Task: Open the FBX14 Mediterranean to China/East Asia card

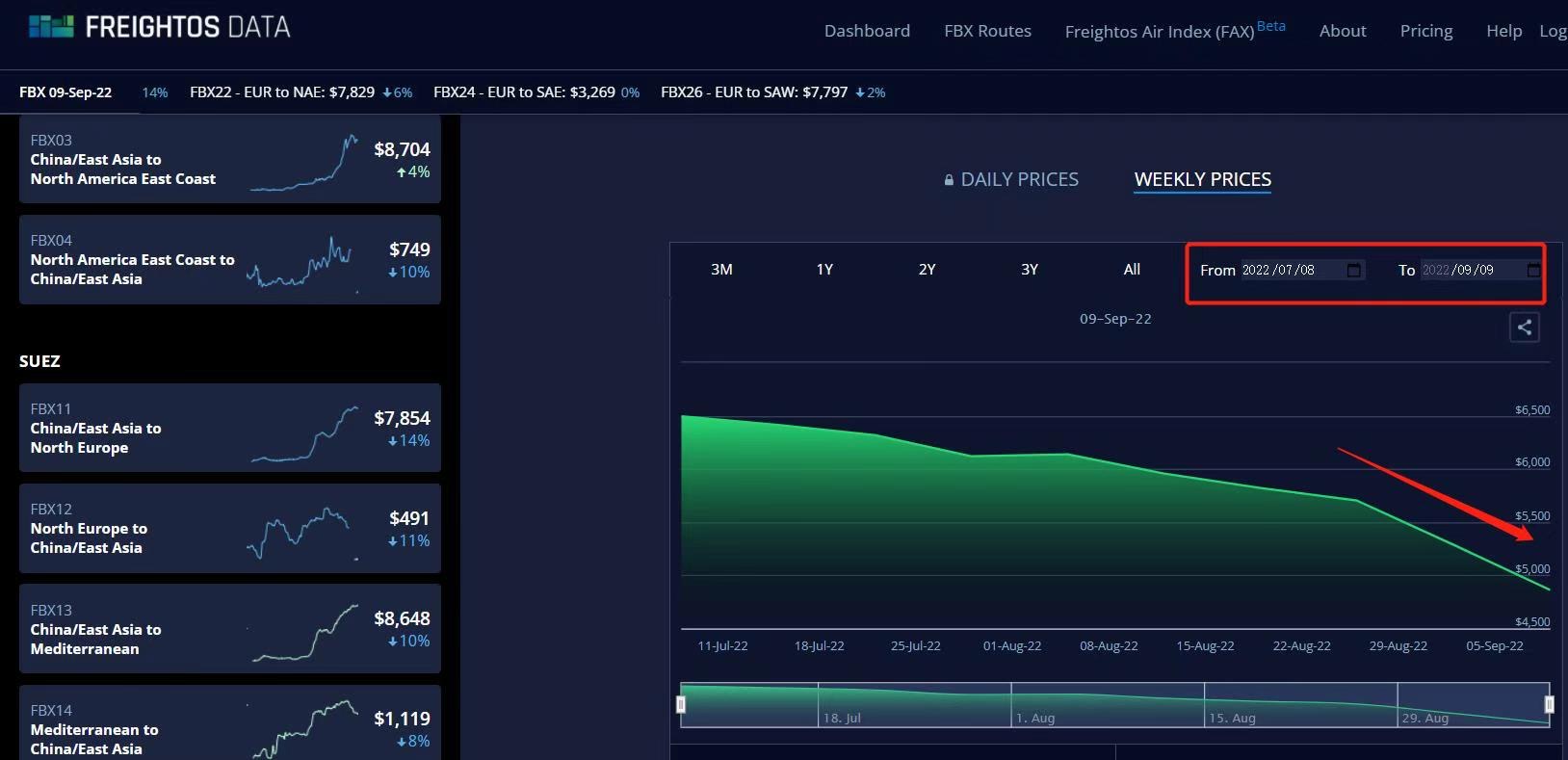Action: click(x=230, y=722)
